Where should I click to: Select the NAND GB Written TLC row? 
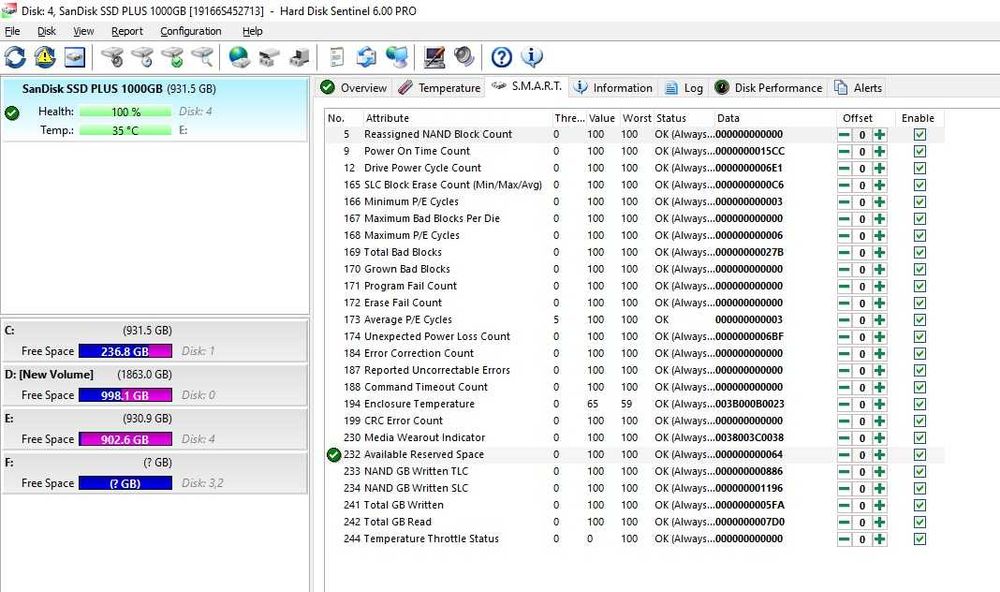click(x=635, y=471)
